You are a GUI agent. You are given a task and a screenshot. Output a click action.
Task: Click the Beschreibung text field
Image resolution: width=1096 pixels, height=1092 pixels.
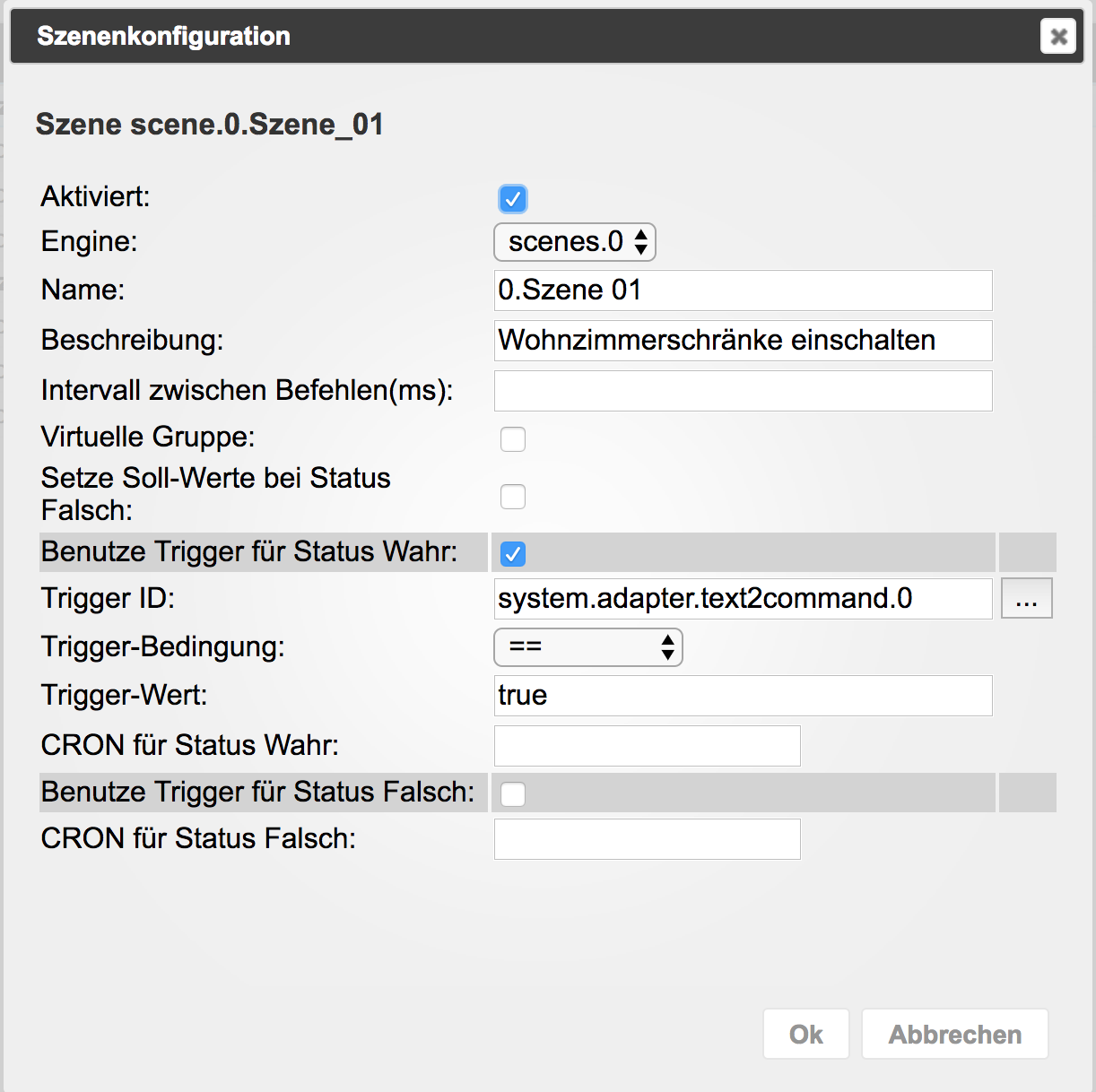pyautogui.click(x=743, y=341)
